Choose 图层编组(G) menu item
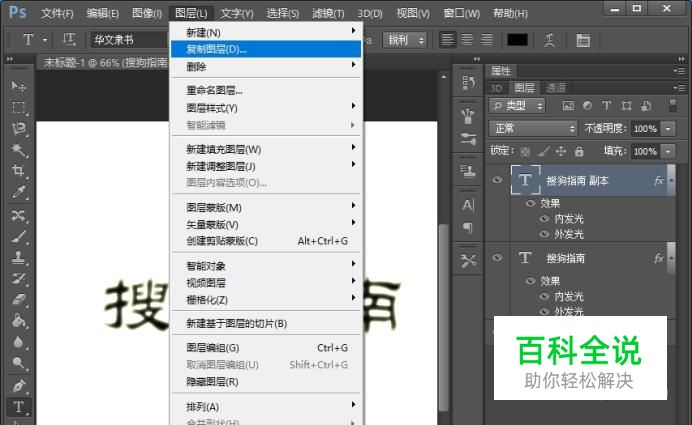 266,348
